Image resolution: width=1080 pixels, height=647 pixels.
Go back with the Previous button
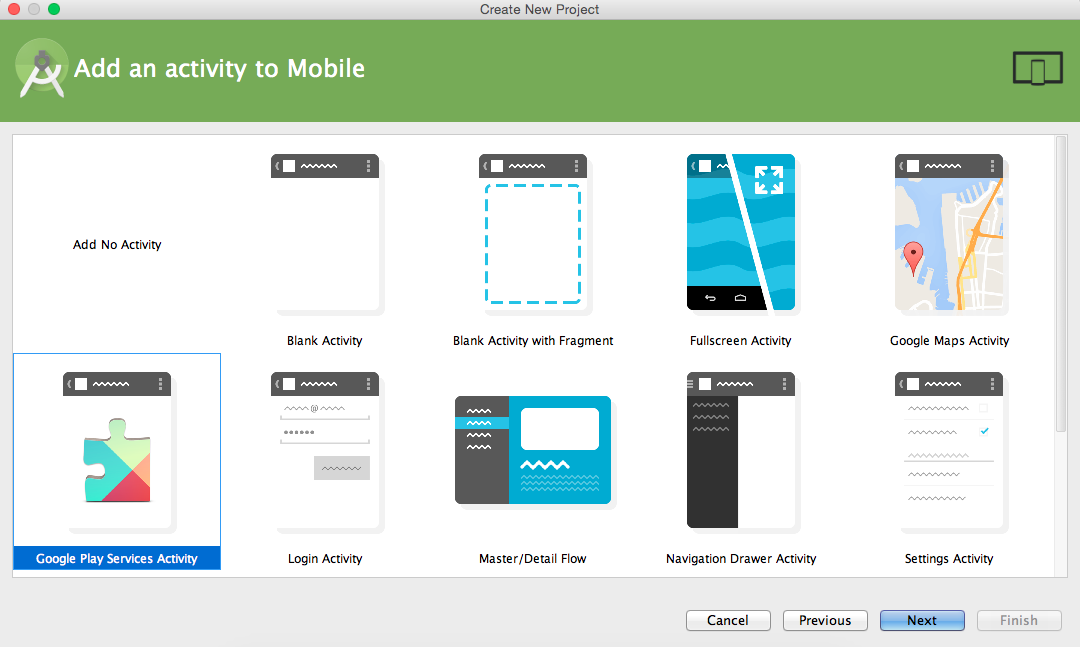point(825,620)
